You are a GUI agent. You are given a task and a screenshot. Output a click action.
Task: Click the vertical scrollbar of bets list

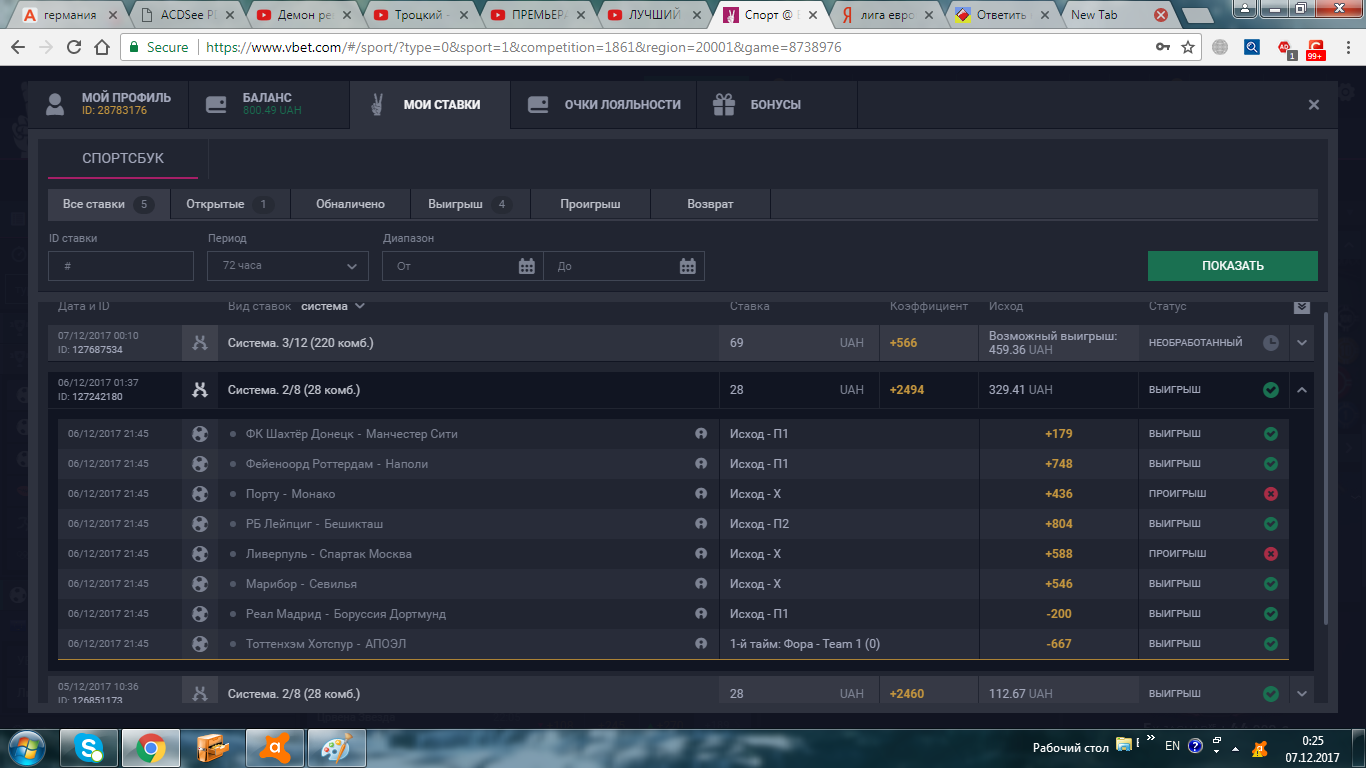tap(1326, 468)
